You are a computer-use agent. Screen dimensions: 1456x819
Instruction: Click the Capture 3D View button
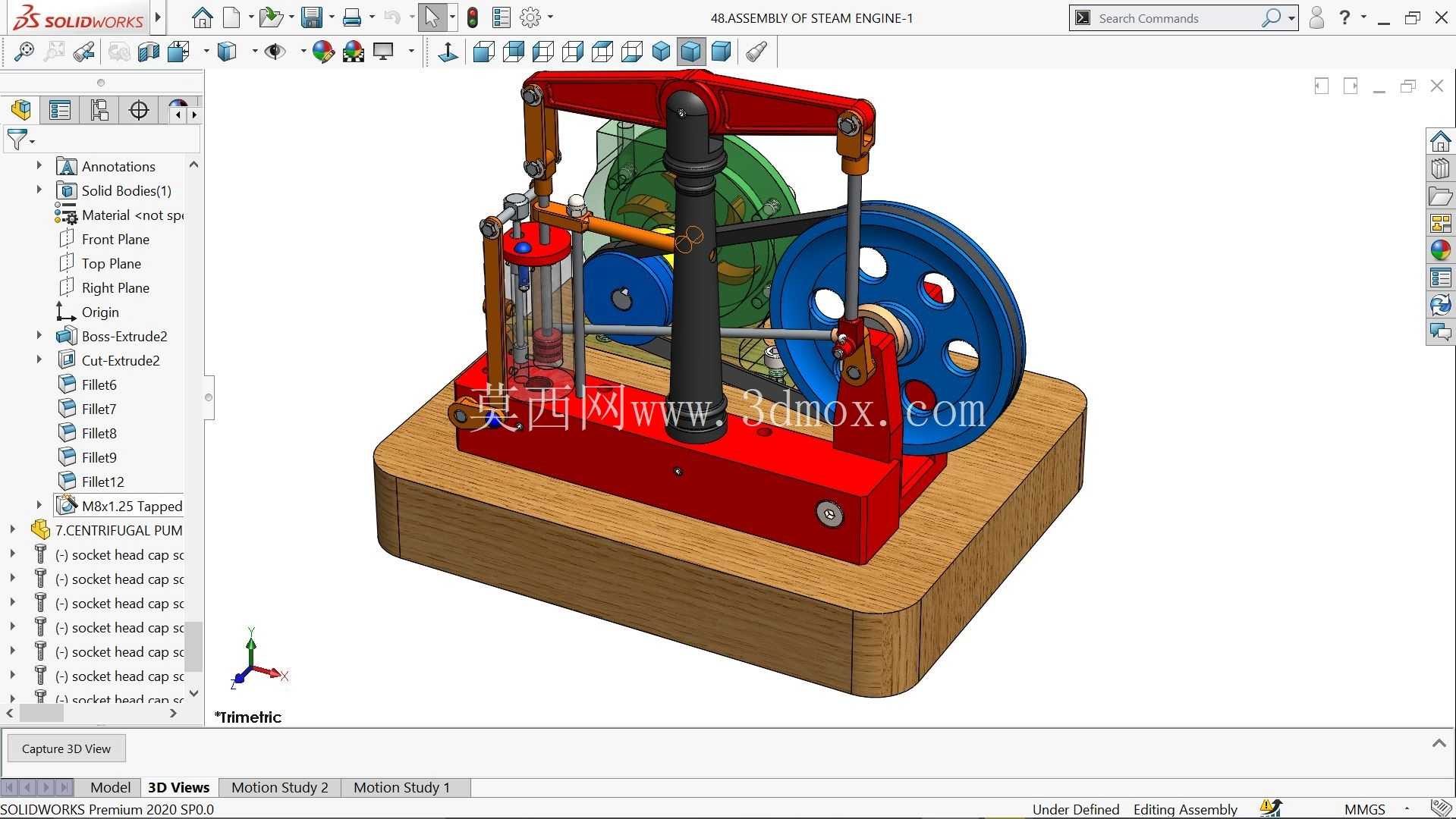(x=67, y=748)
